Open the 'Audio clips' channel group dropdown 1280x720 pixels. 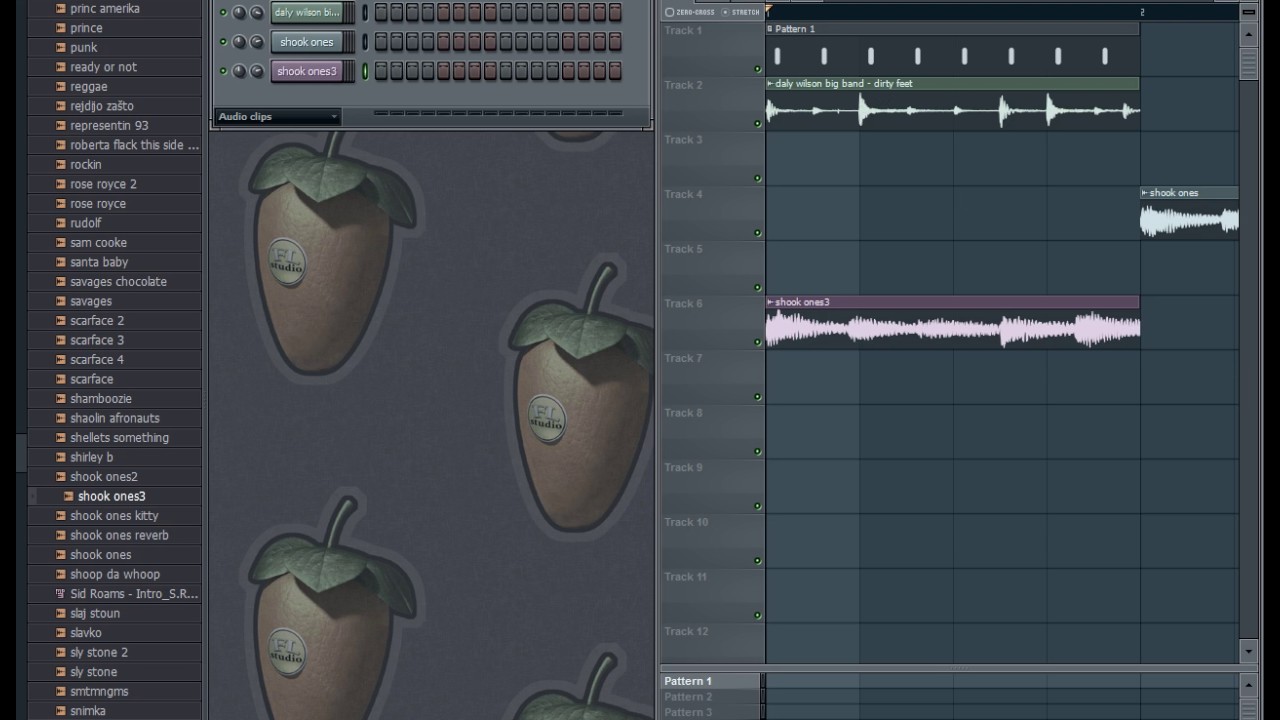click(278, 117)
